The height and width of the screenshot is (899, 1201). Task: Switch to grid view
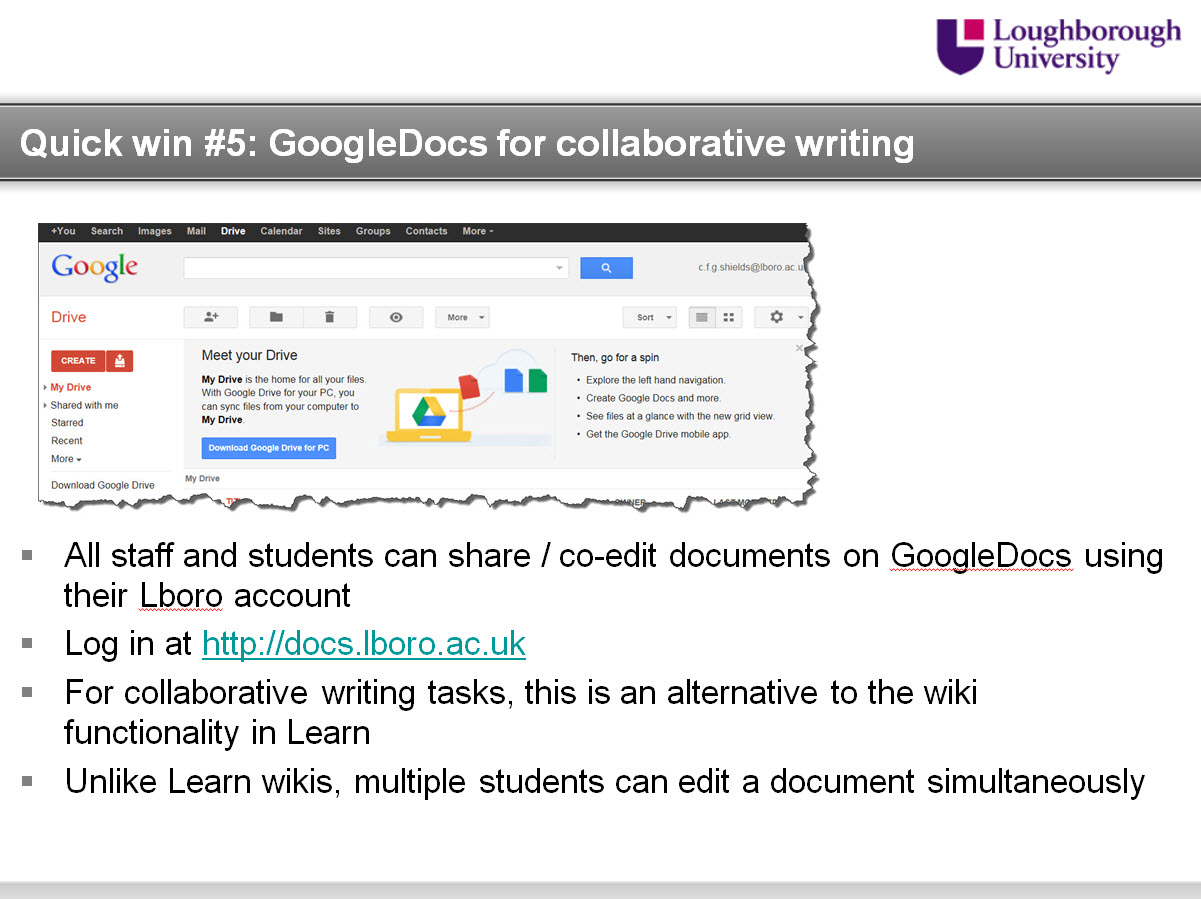[729, 317]
